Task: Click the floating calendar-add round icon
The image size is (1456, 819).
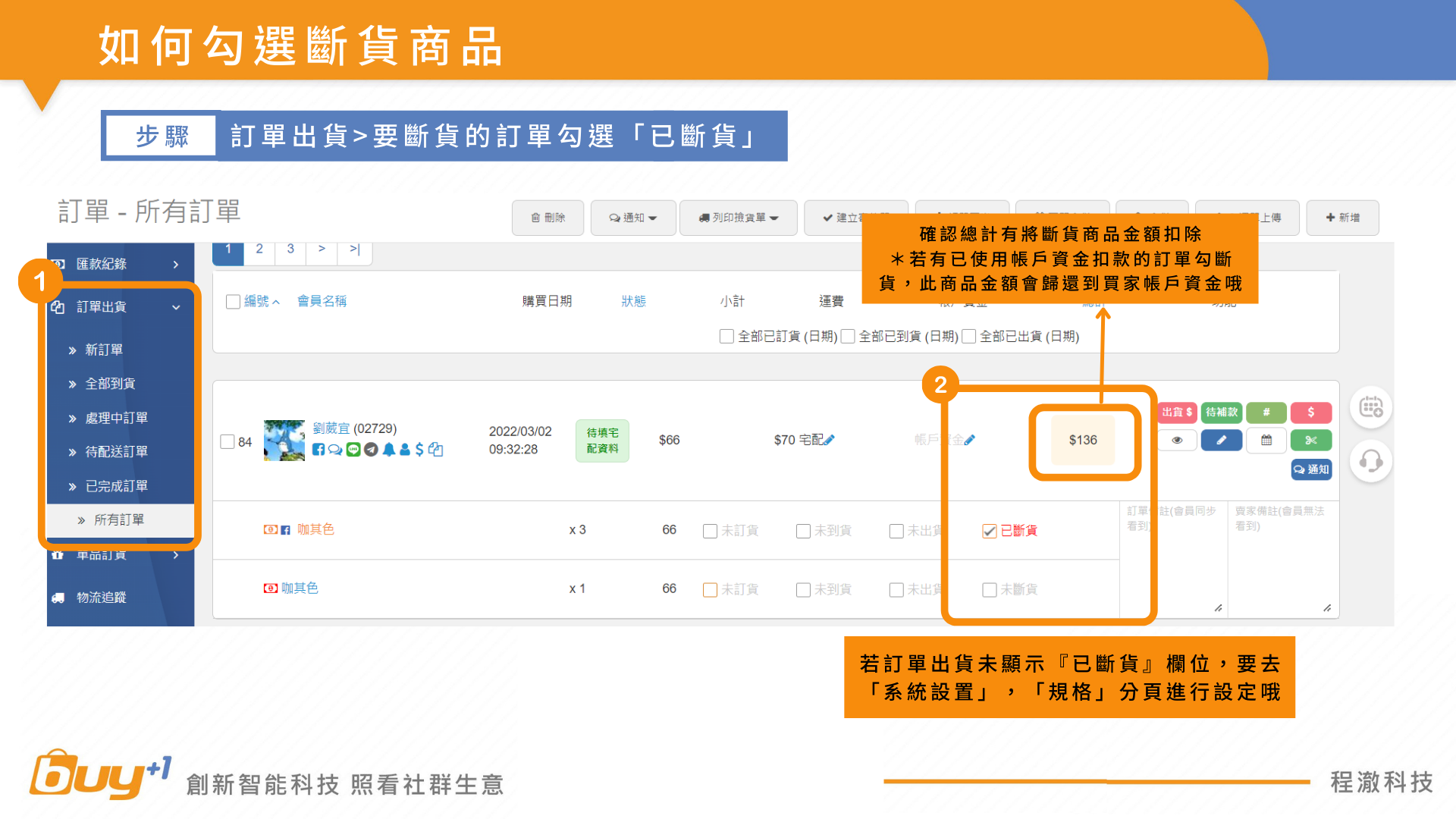Action: coord(1370,408)
